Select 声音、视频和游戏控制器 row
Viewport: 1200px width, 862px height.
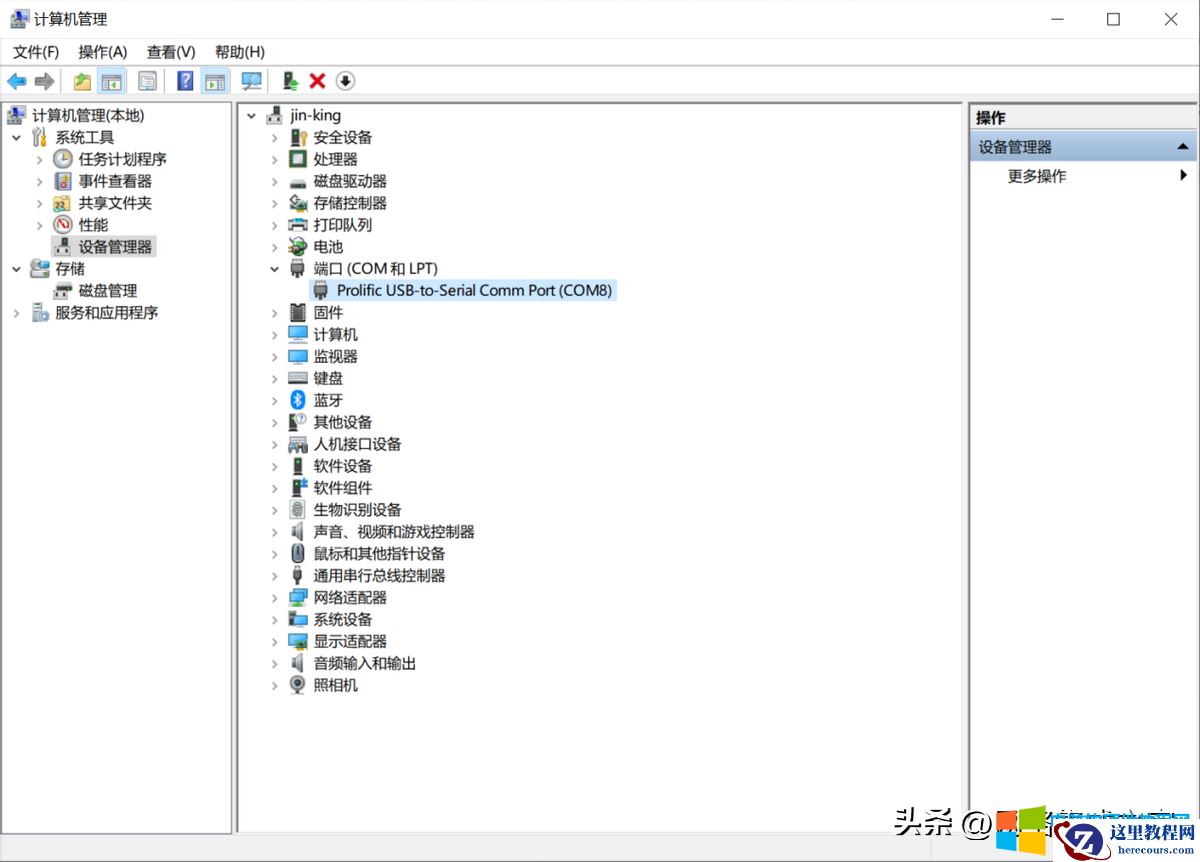click(x=394, y=532)
